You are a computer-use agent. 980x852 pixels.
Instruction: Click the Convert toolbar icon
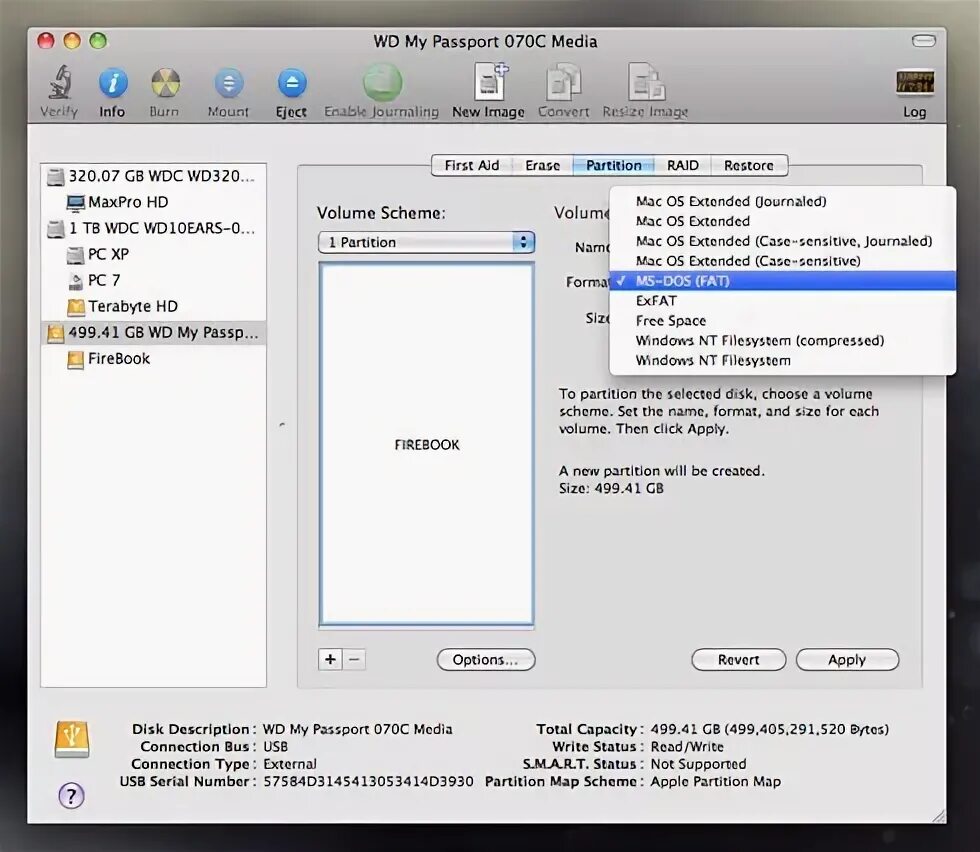pos(563,81)
